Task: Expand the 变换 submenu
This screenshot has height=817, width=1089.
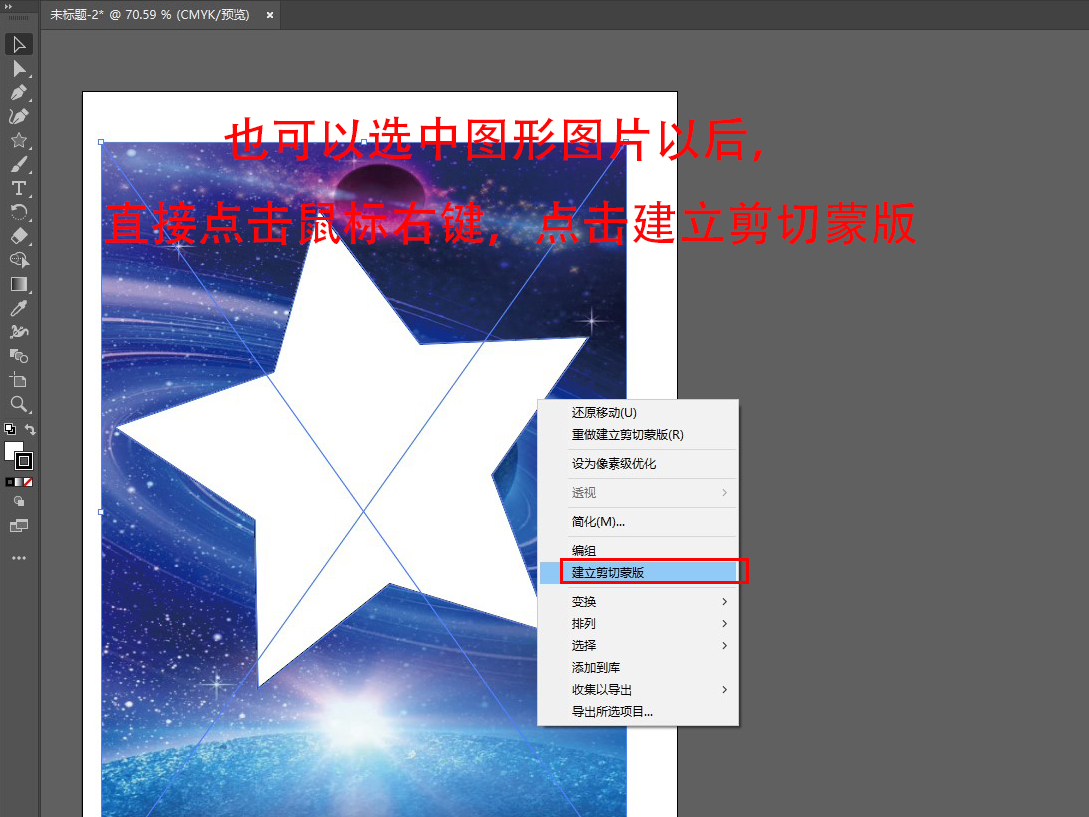Action: click(x=649, y=602)
